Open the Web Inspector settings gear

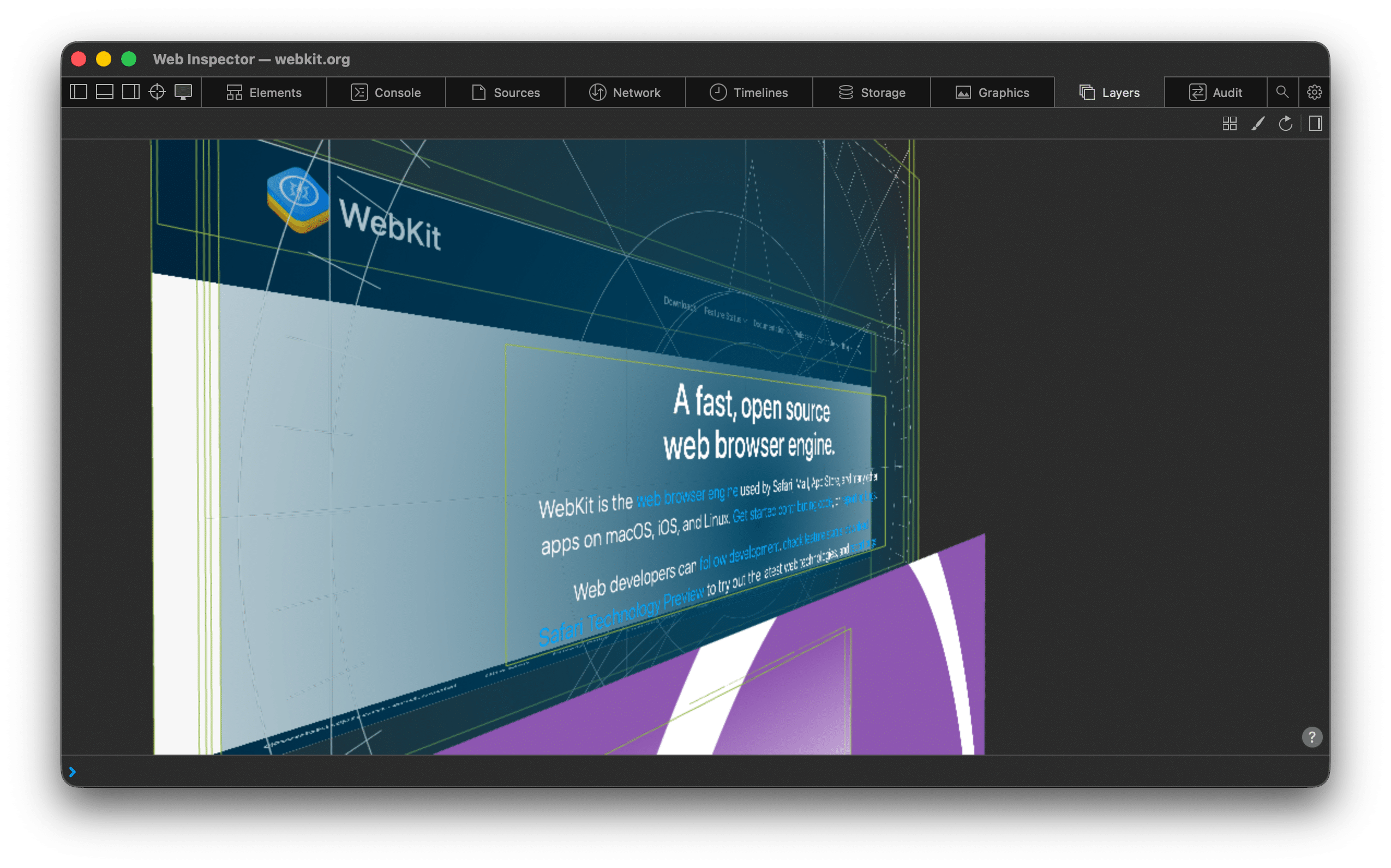pos(1314,92)
